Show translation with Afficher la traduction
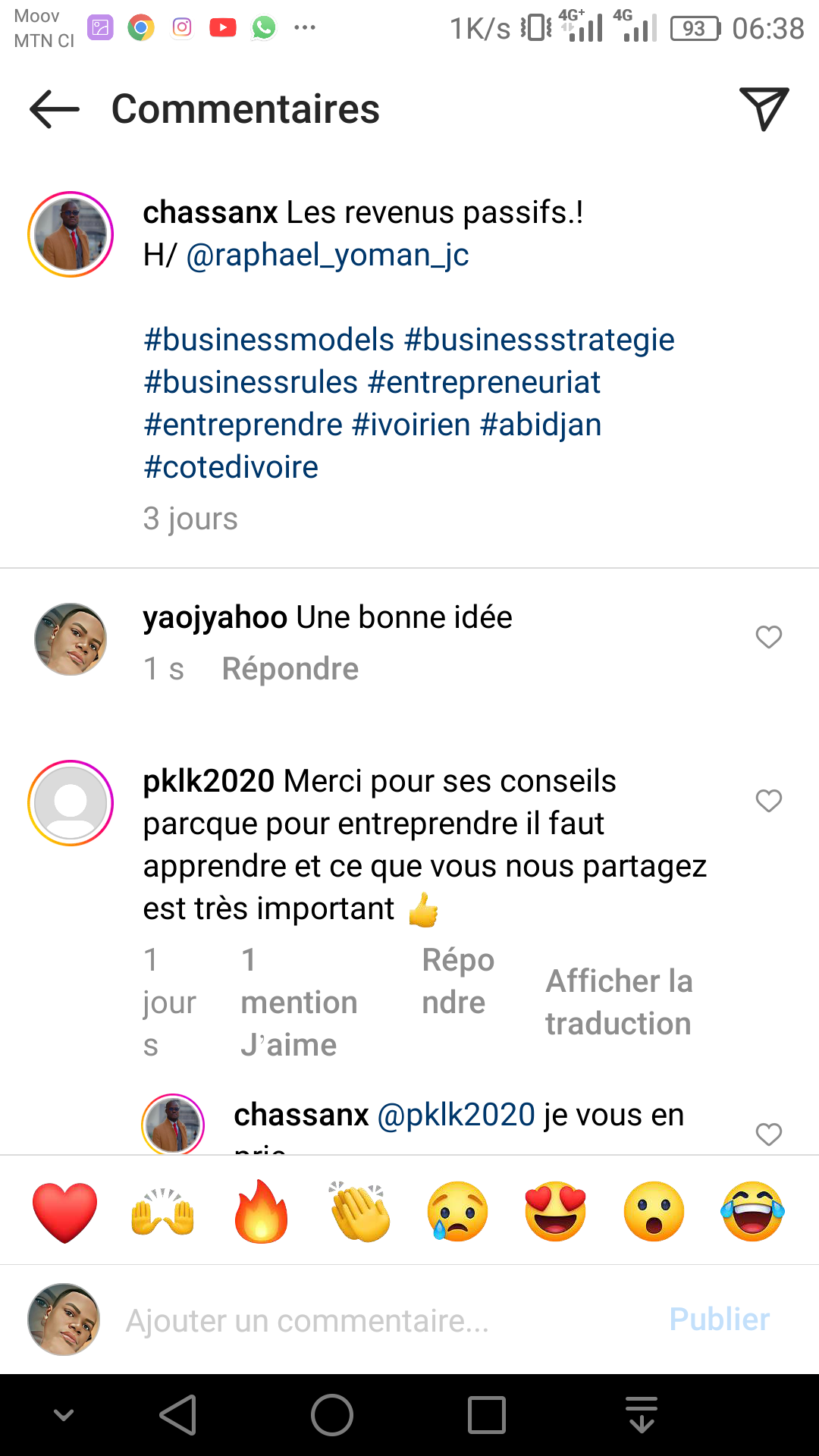 [x=618, y=1002]
